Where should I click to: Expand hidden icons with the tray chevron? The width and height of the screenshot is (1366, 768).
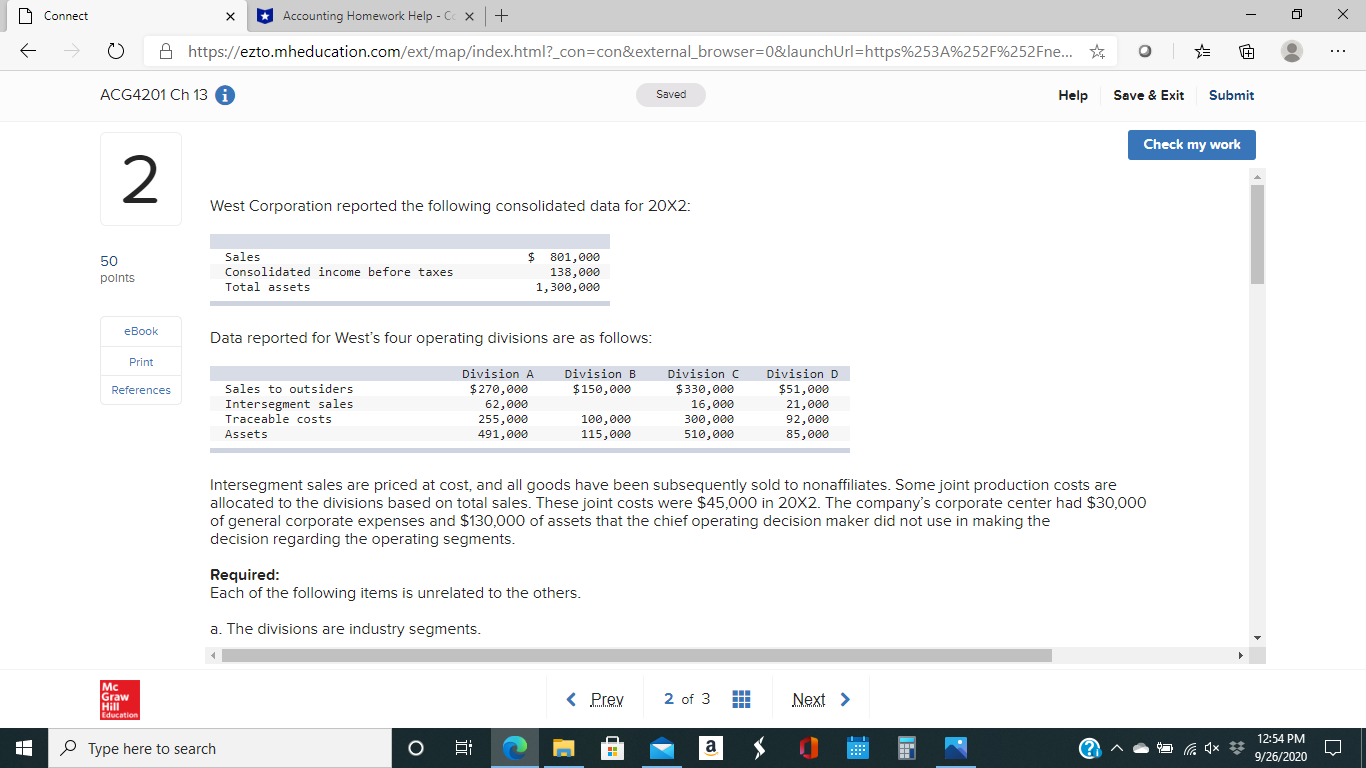[x=1117, y=748]
